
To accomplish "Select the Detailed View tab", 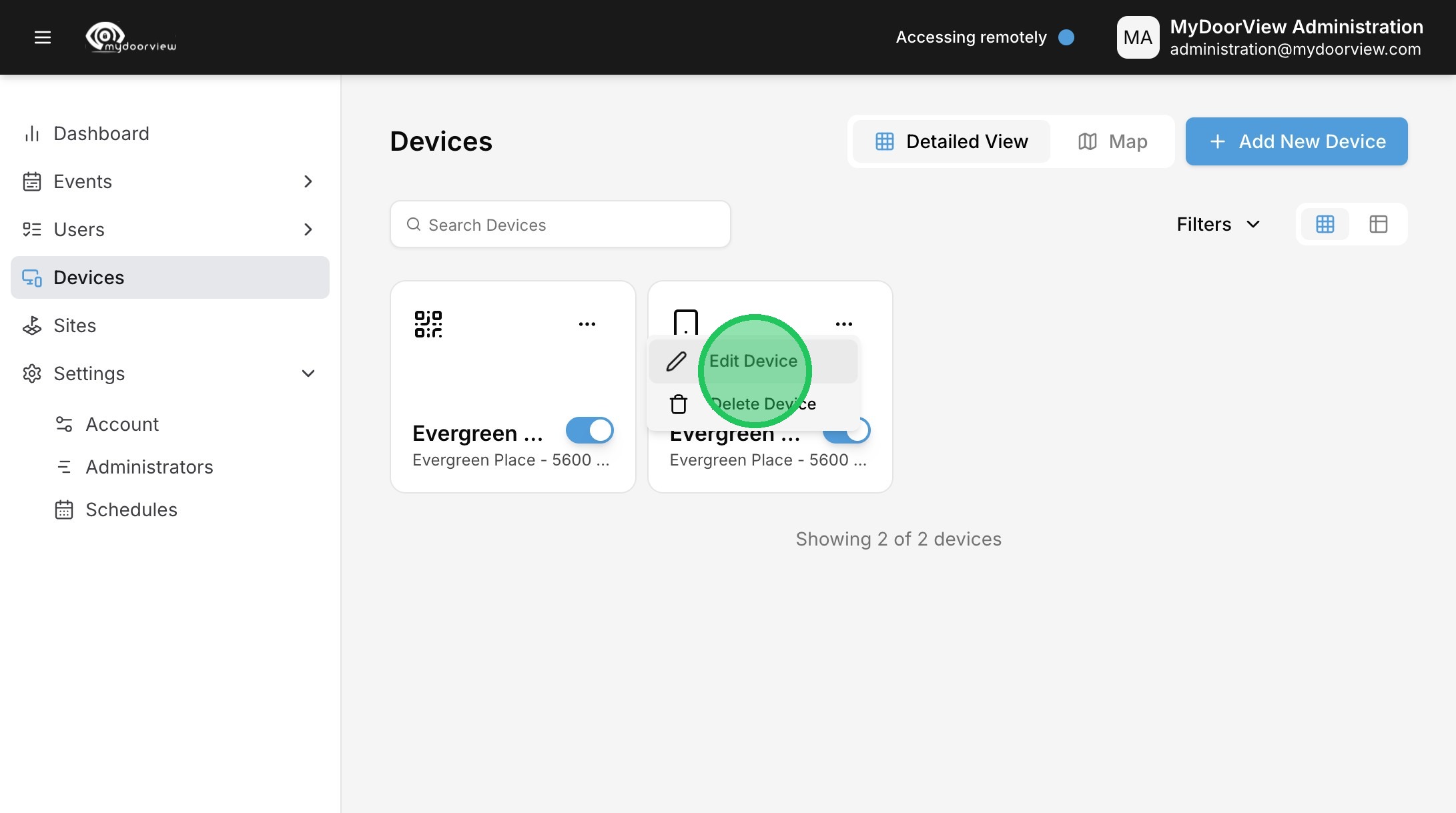I will pos(951,141).
